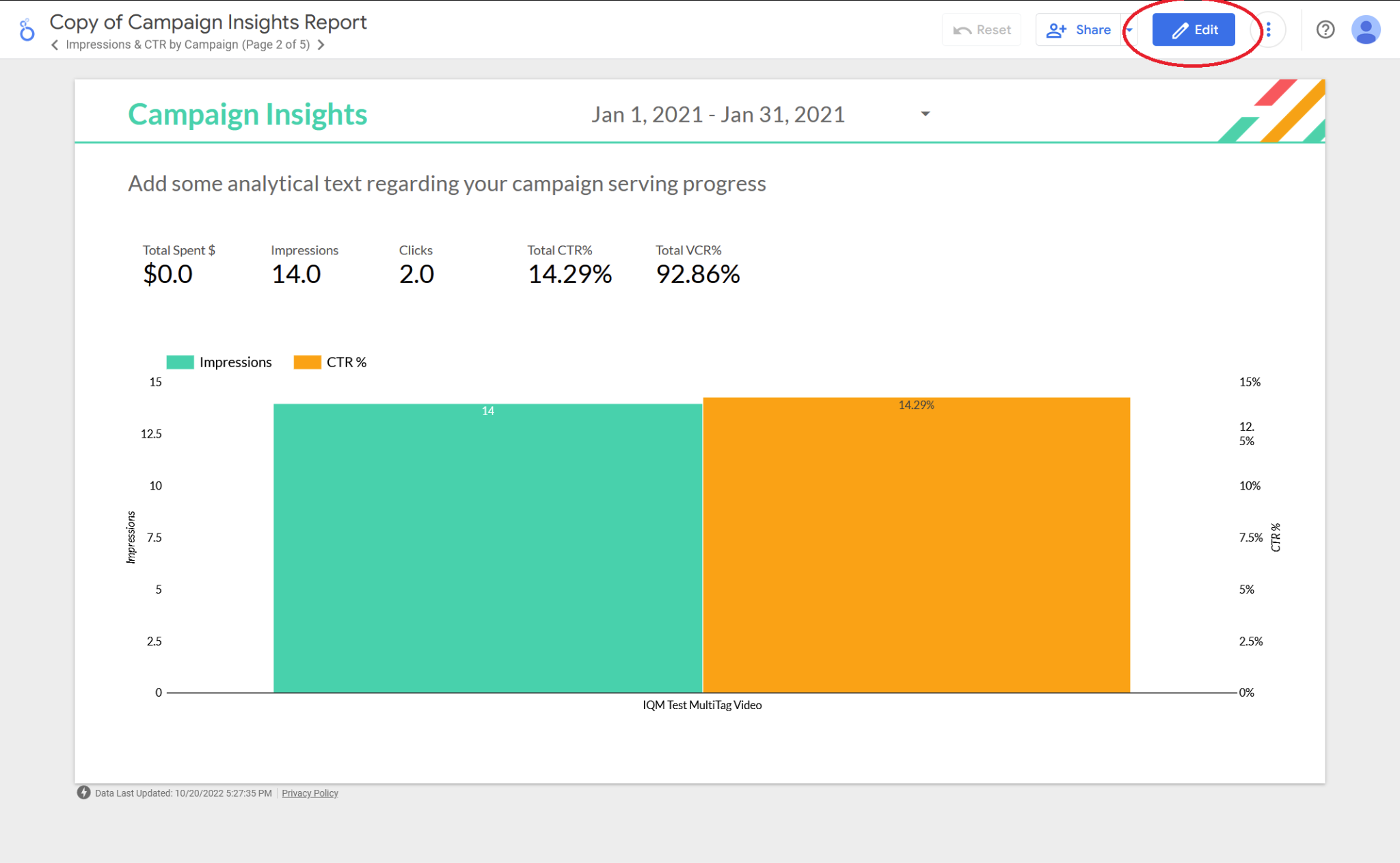Viewport: 1400px width, 863px height.
Task: Click the Share button
Action: coord(1079,30)
